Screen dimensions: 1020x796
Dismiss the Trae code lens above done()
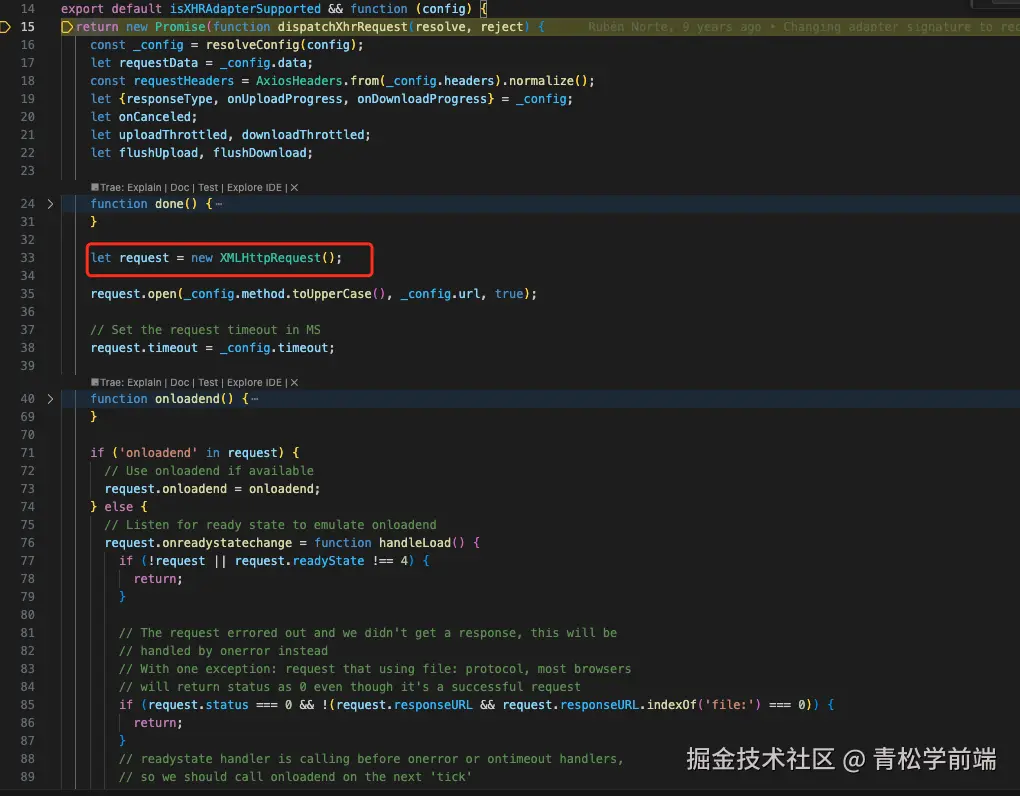(294, 187)
